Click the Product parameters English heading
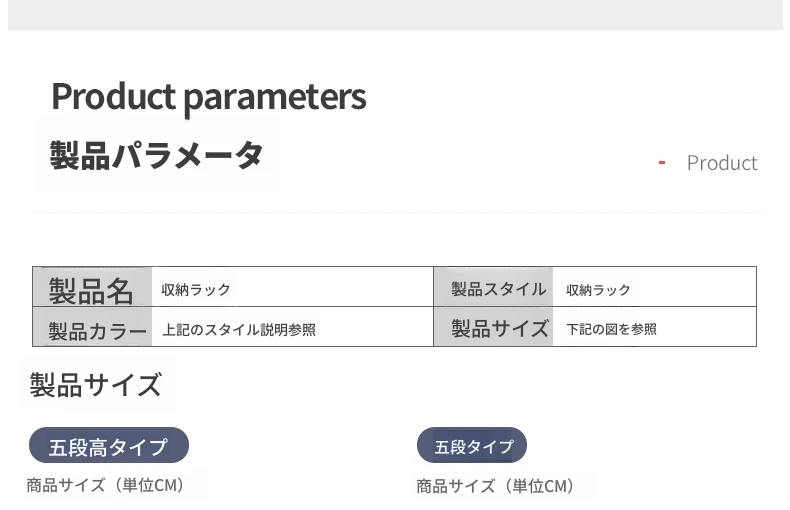The width and height of the screenshot is (790, 510). [x=208, y=97]
